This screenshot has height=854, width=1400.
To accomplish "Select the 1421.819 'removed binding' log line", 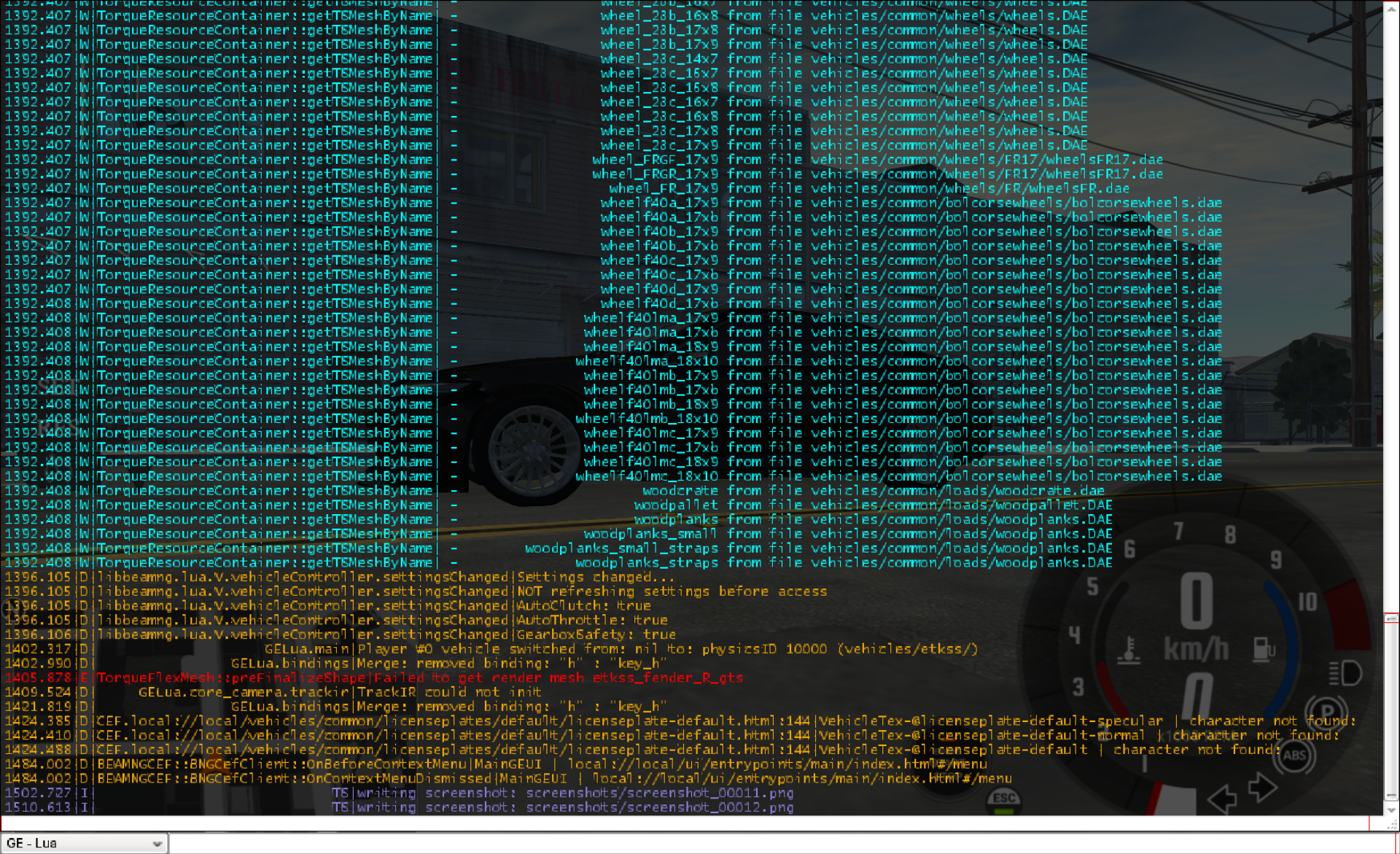I will tap(336, 707).
